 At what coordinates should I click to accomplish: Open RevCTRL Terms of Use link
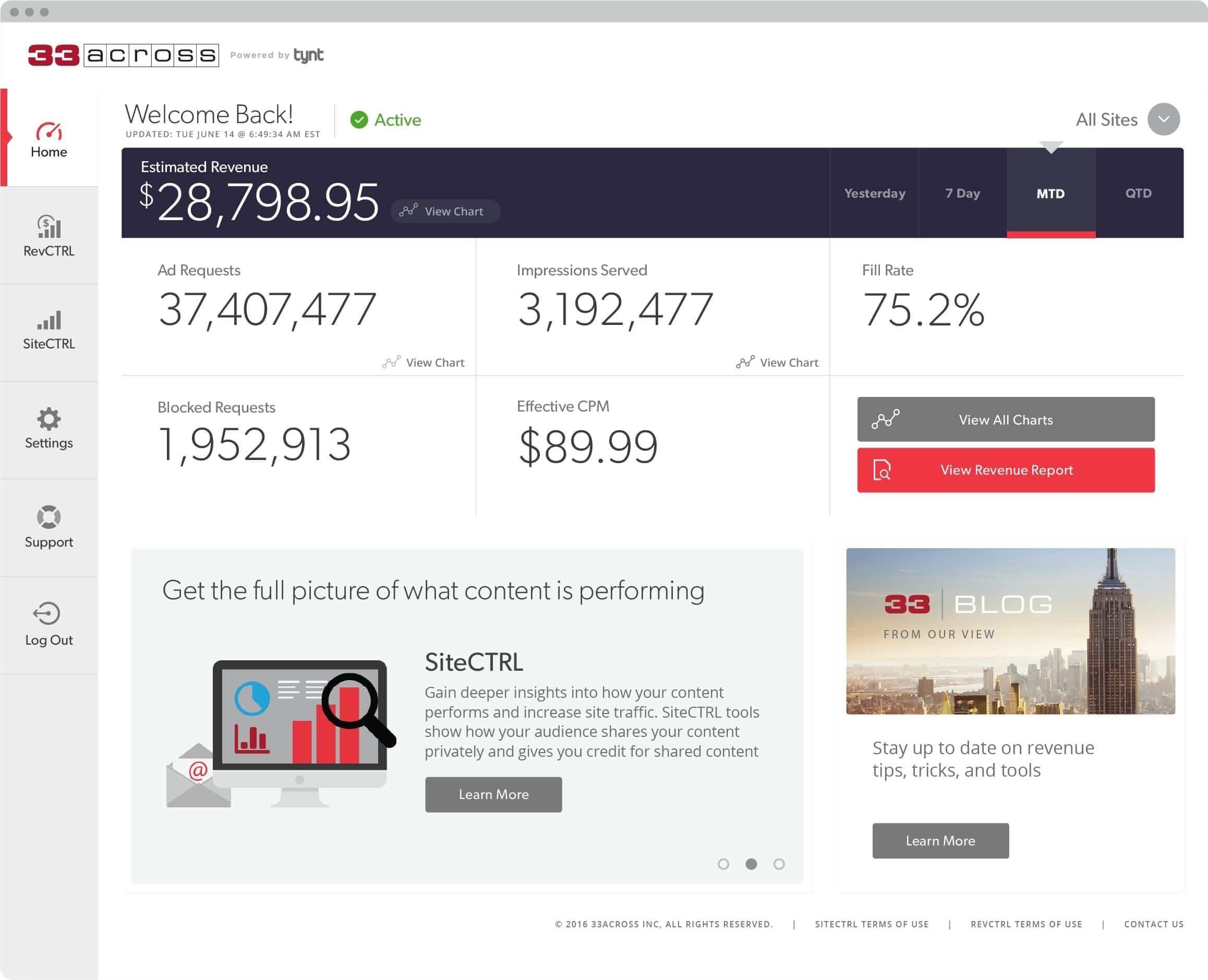(1026, 924)
